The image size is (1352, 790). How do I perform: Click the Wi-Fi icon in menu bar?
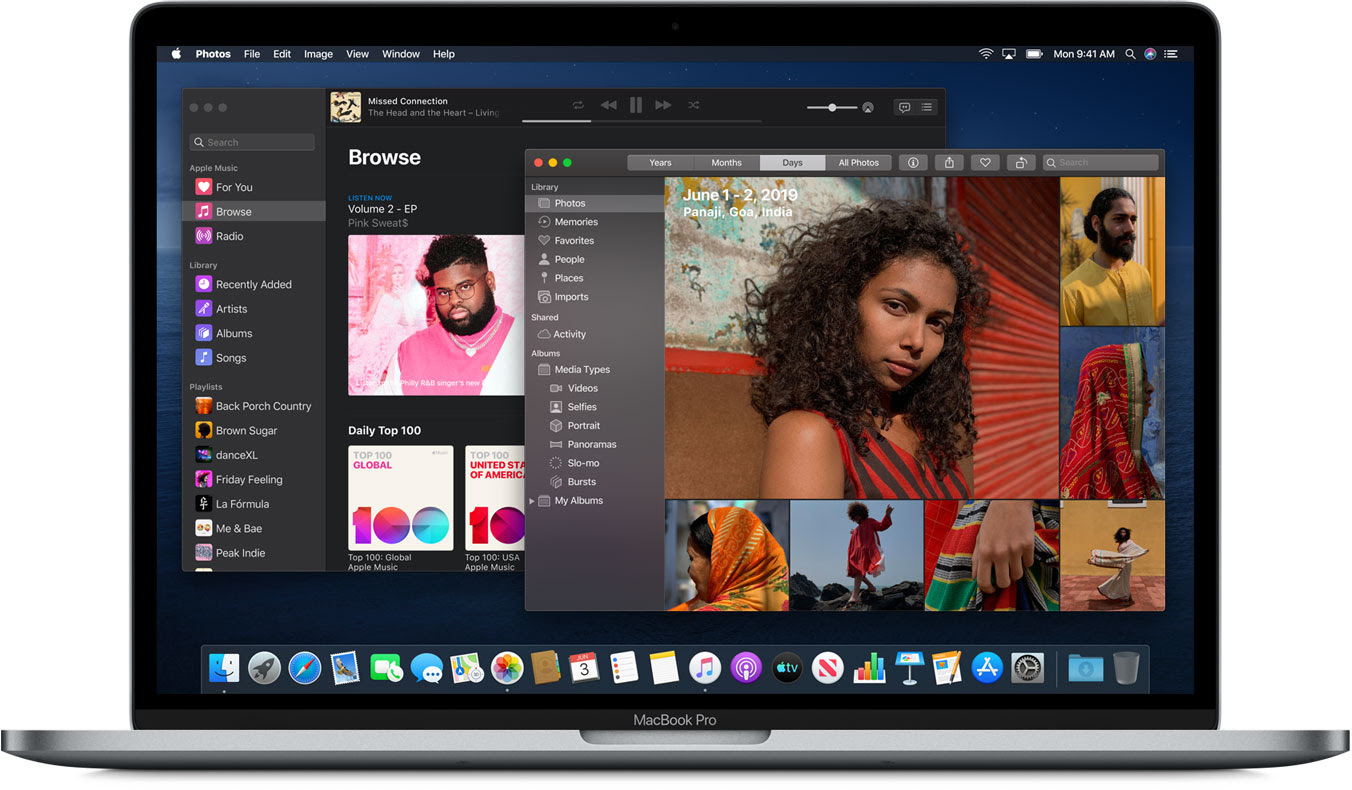coord(986,54)
